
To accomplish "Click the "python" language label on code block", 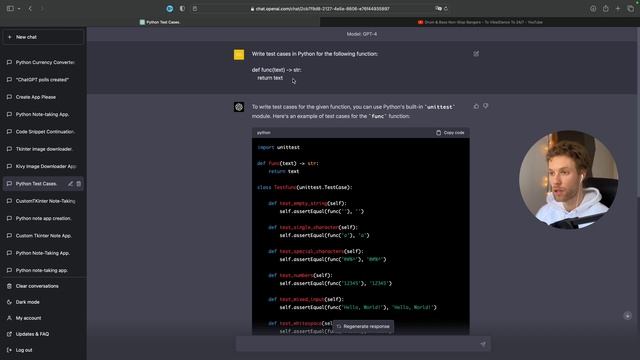I will pos(264,133).
